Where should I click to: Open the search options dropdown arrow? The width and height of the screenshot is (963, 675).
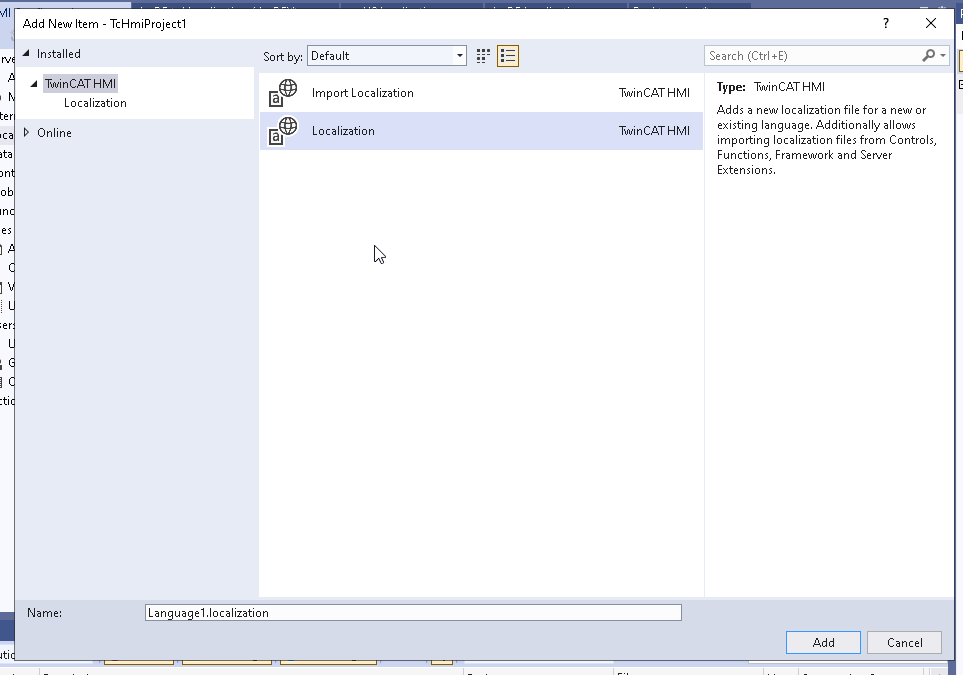click(x=943, y=56)
